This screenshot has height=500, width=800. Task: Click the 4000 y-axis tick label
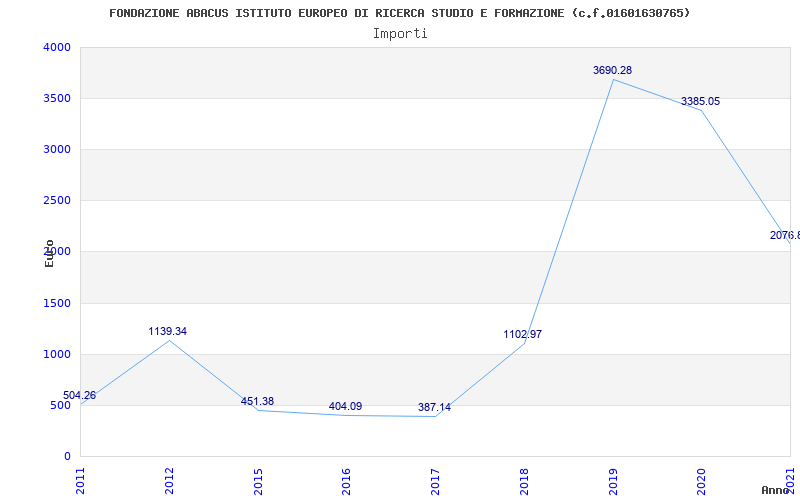[x=57, y=48]
